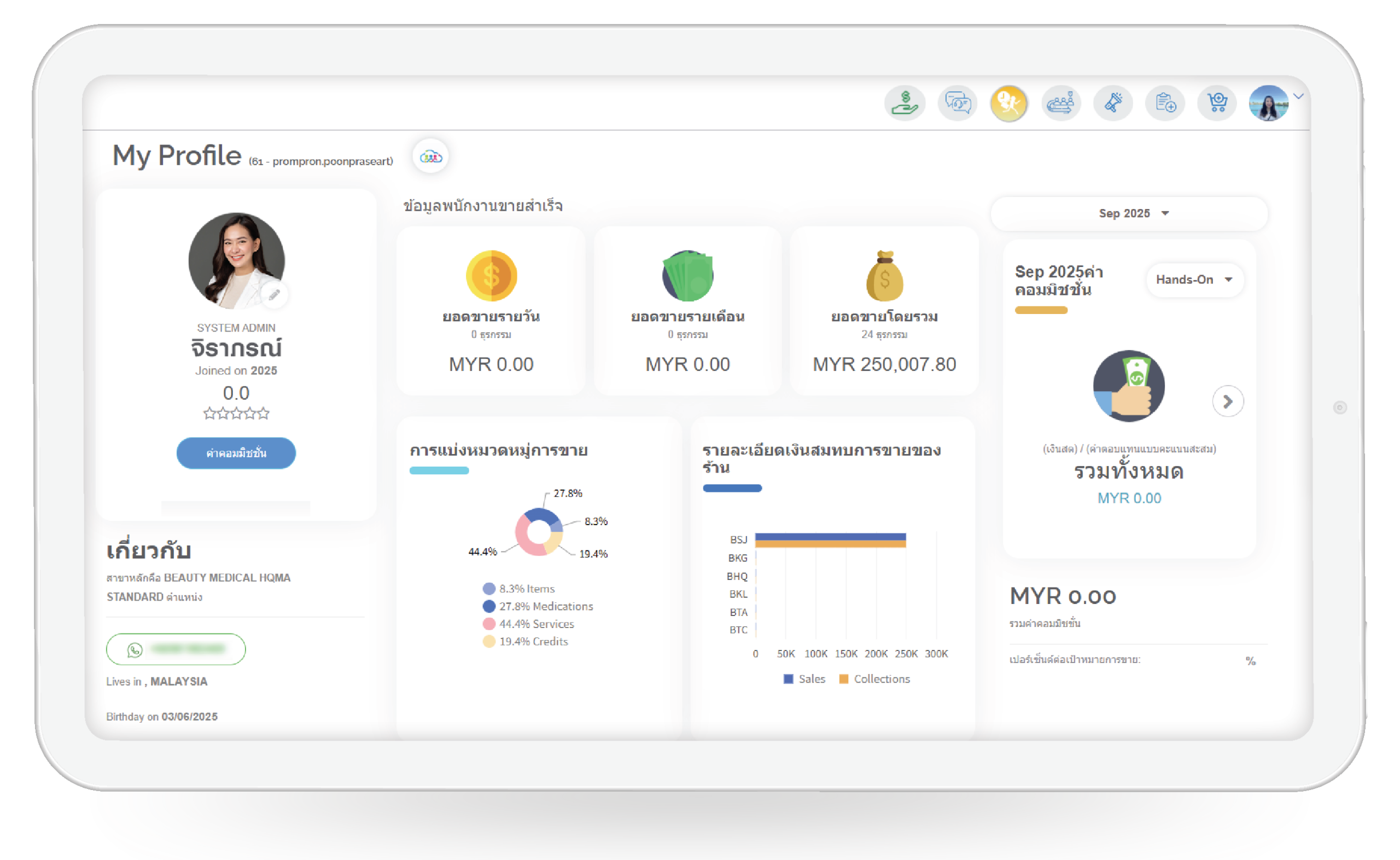The width and height of the screenshot is (1400, 860).
Task: Click the megaphone marketing icon
Action: click(x=1113, y=103)
